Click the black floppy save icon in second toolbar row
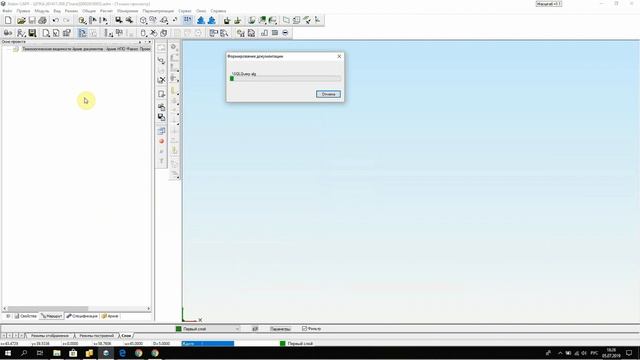 [32, 33]
